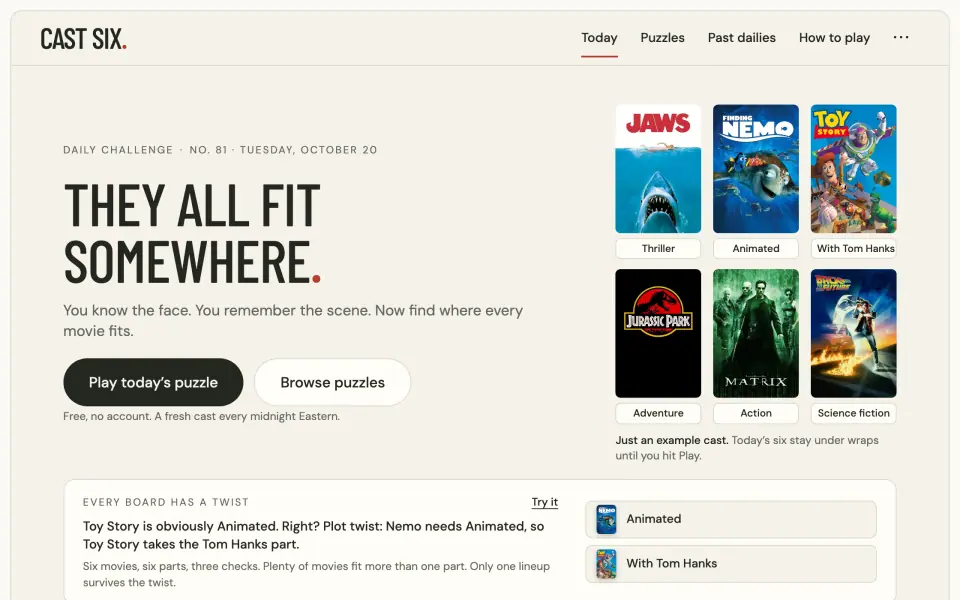Open the How to play page
This screenshot has width=960, height=600.
(x=834, y=38)
